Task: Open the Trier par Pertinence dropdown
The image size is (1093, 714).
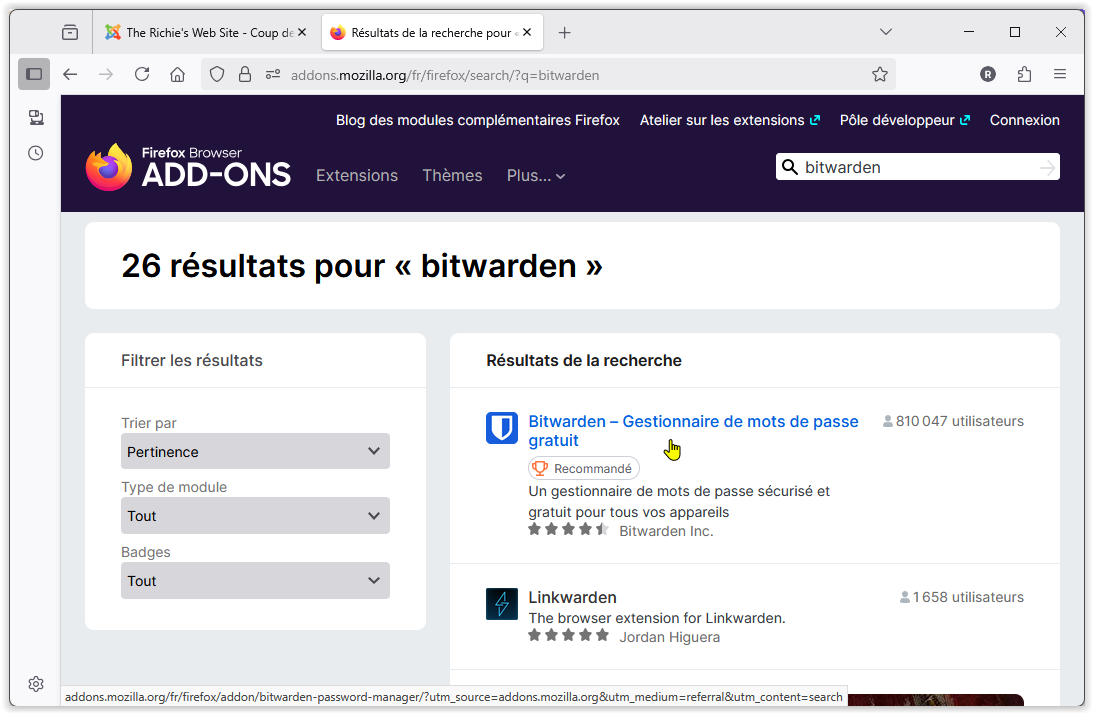Action: pos(255,451)
